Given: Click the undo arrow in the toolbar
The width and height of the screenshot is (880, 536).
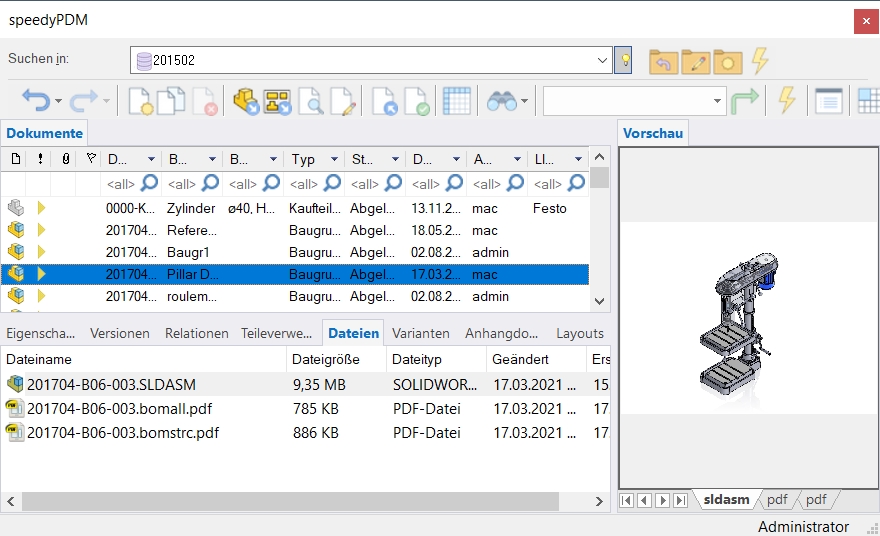Looking at the screenshot, I should pyautogui.click(x=36, y=100).
